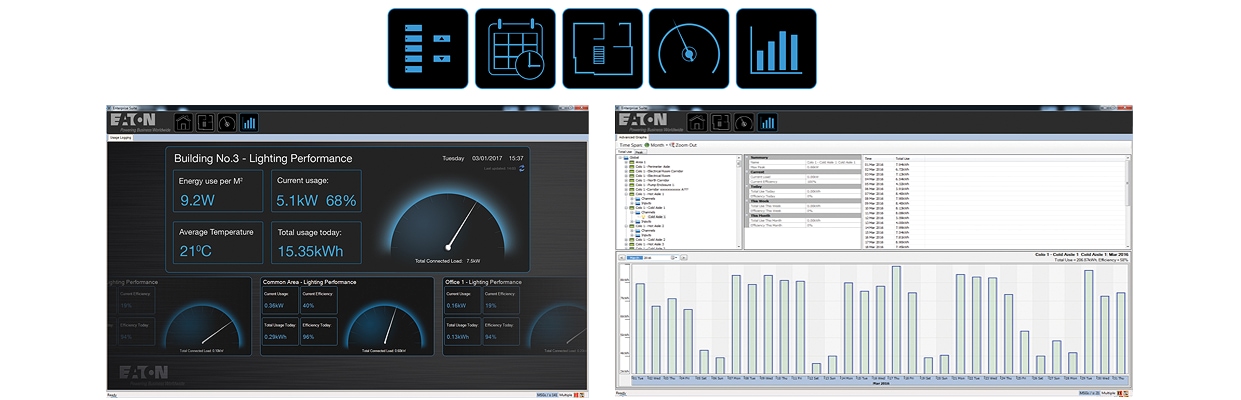Click the Office 1 - Lighting Performance title
The image size is (1241, 400).
(x=483, y=282)
